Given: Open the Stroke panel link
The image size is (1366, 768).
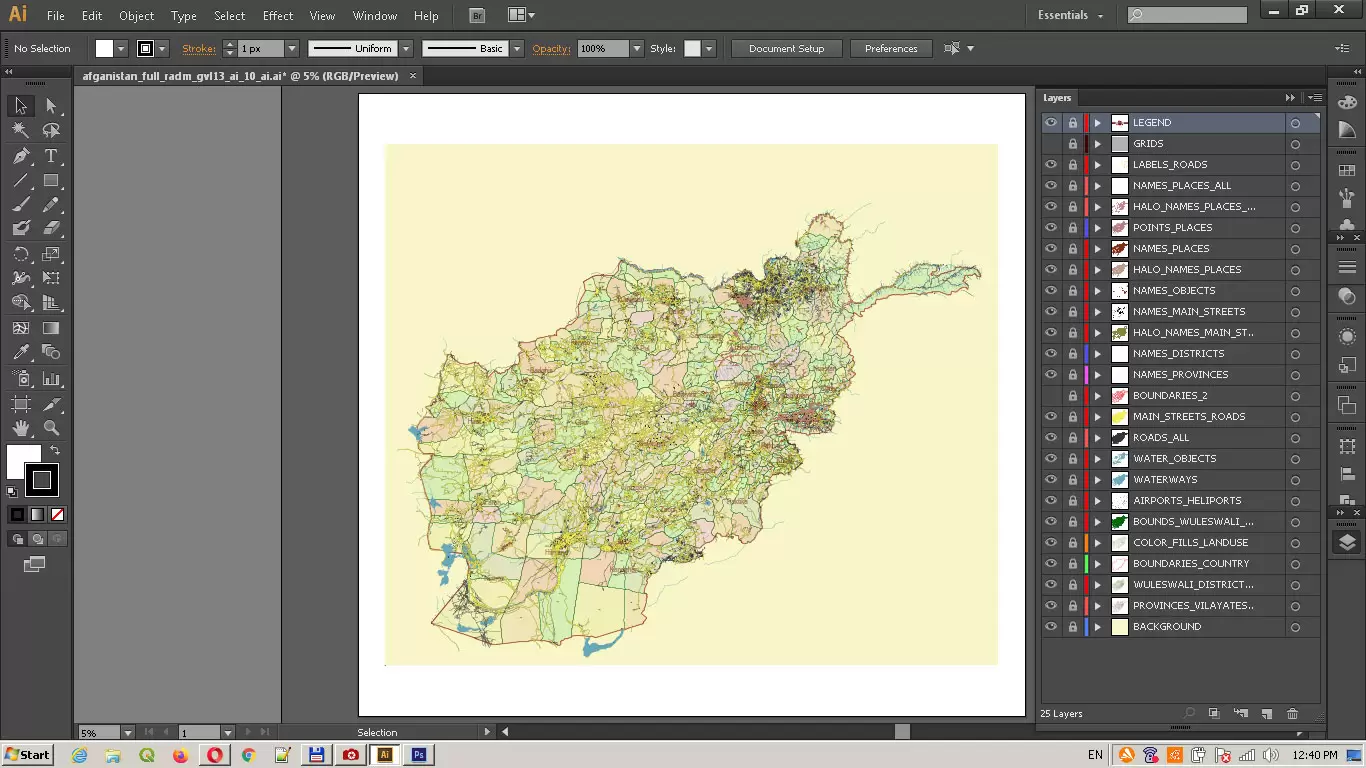Looking at the screenshot, I should tap(198, 48).
